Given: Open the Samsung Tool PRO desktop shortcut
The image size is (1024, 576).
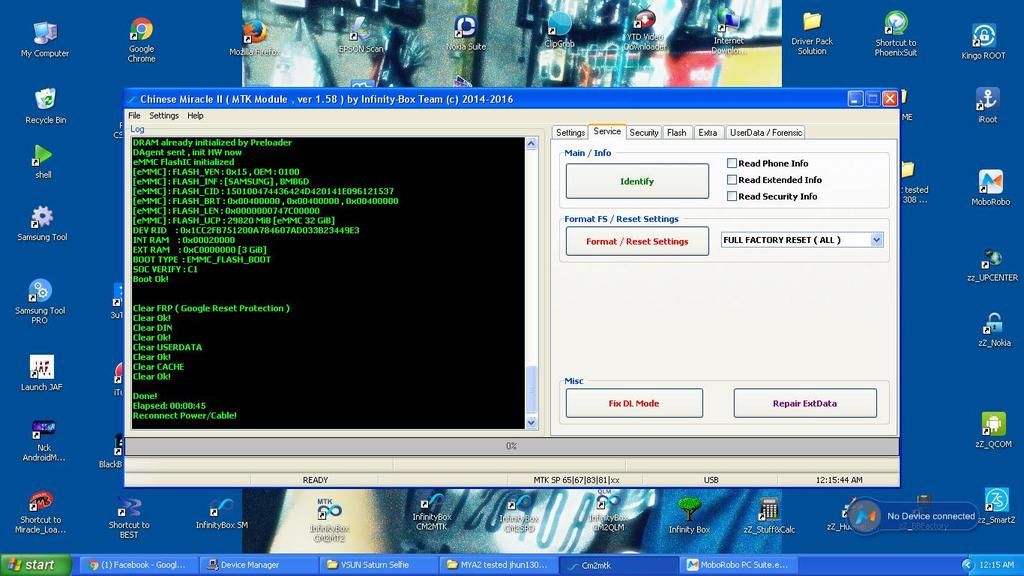Looking at the screenshot, I should pos(40,293).
